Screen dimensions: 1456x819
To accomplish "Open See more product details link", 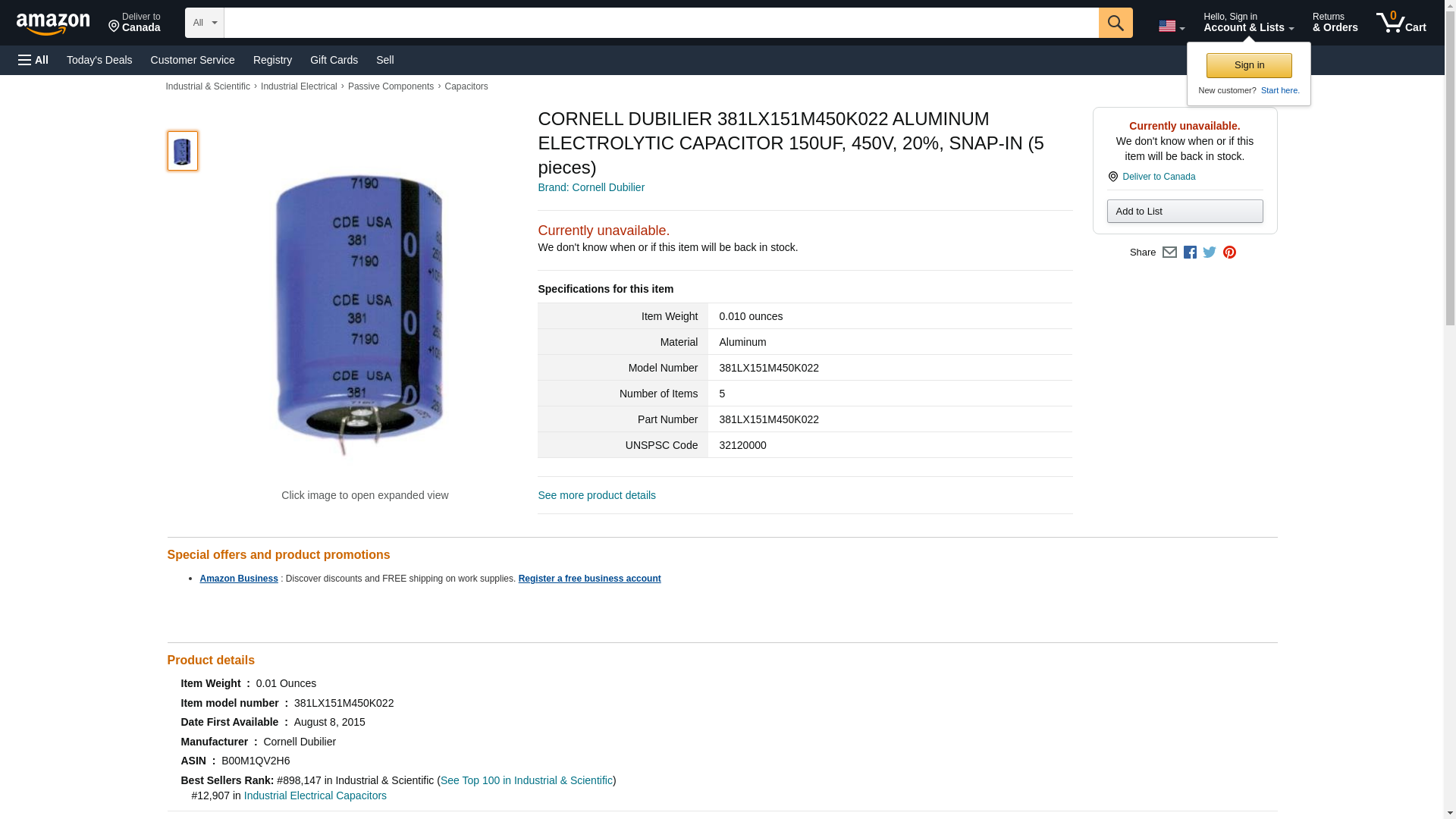I will (x=597, y=495).
